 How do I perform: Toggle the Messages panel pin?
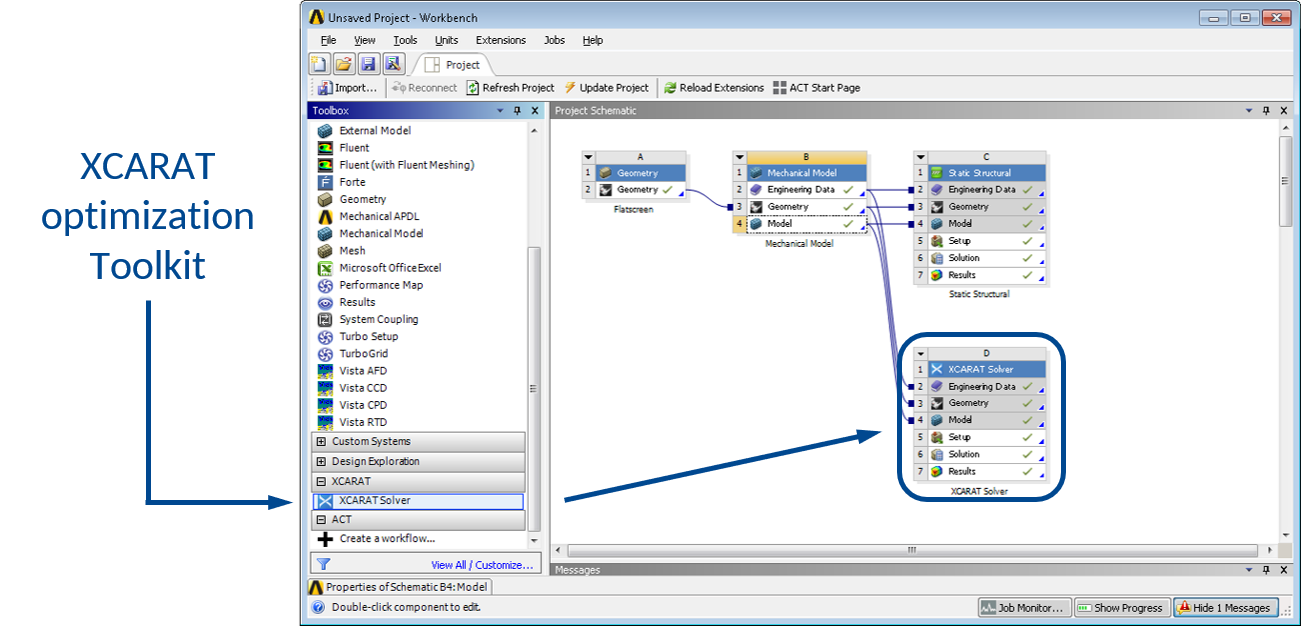[1266, 570]
